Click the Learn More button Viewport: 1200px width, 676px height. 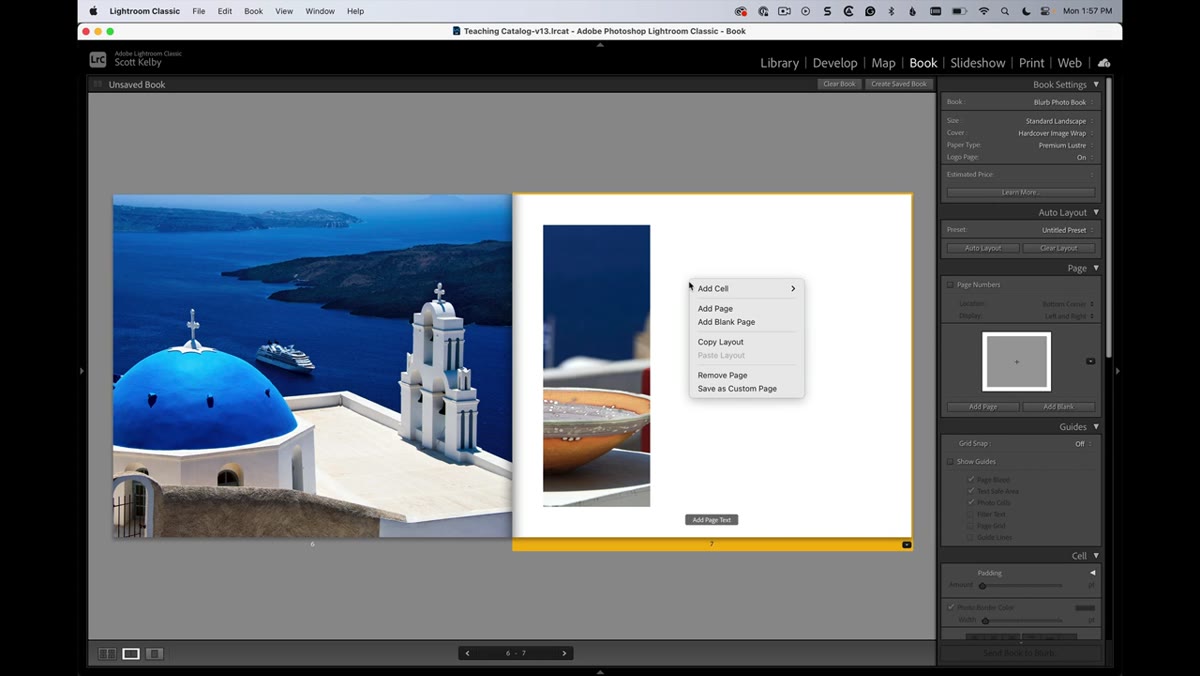click(x=1021, y=192)
